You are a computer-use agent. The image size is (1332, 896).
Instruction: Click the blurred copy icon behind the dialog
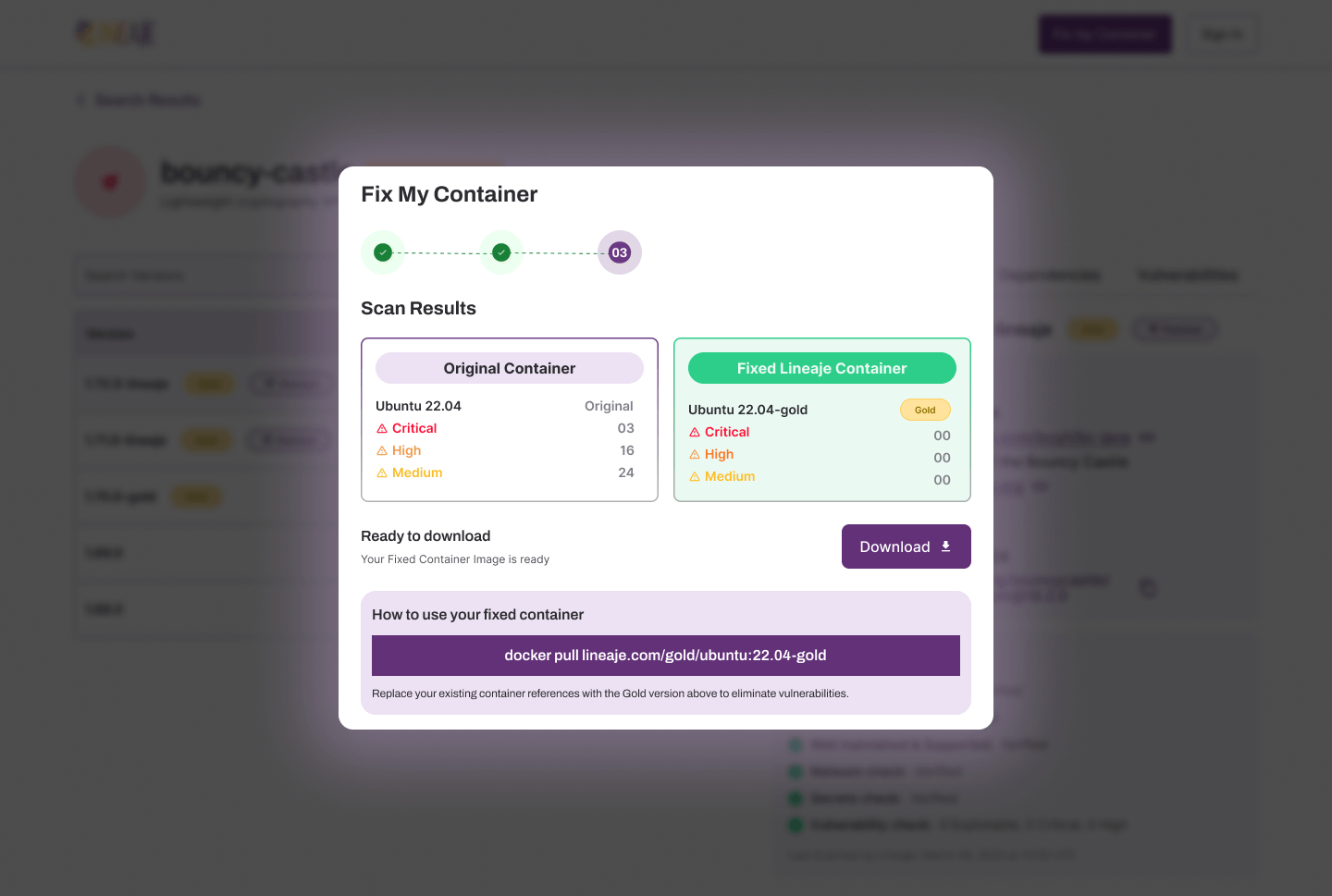(1147, 588)
